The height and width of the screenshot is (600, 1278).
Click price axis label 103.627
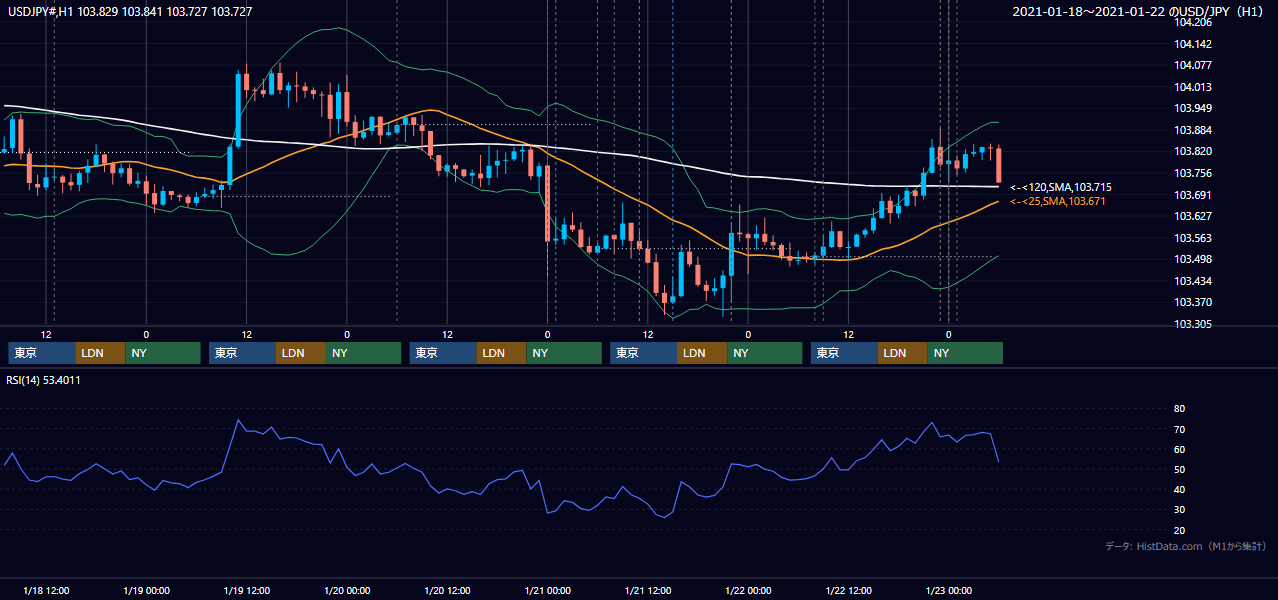coord(1194,216)
